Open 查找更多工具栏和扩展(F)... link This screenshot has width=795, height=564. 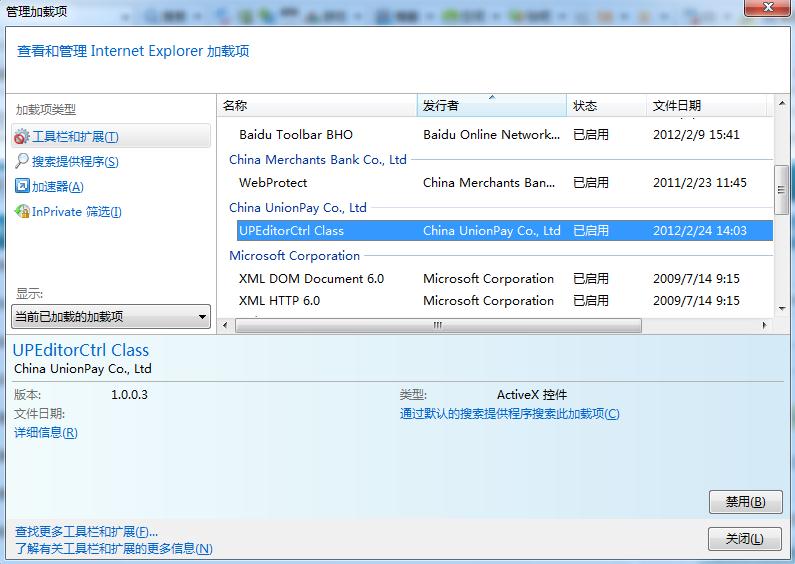pyautogui.click(x=86, y=532)
